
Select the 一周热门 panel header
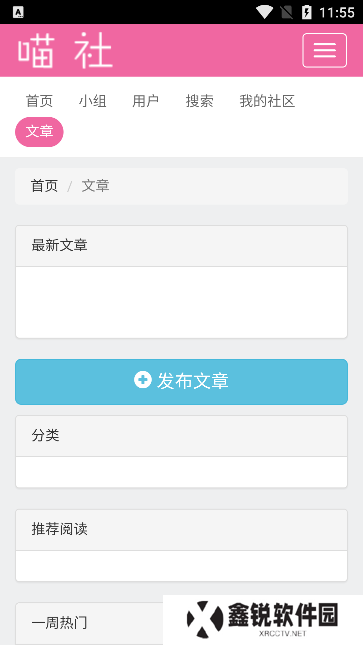pyautogui.click(x=90, y=623)
